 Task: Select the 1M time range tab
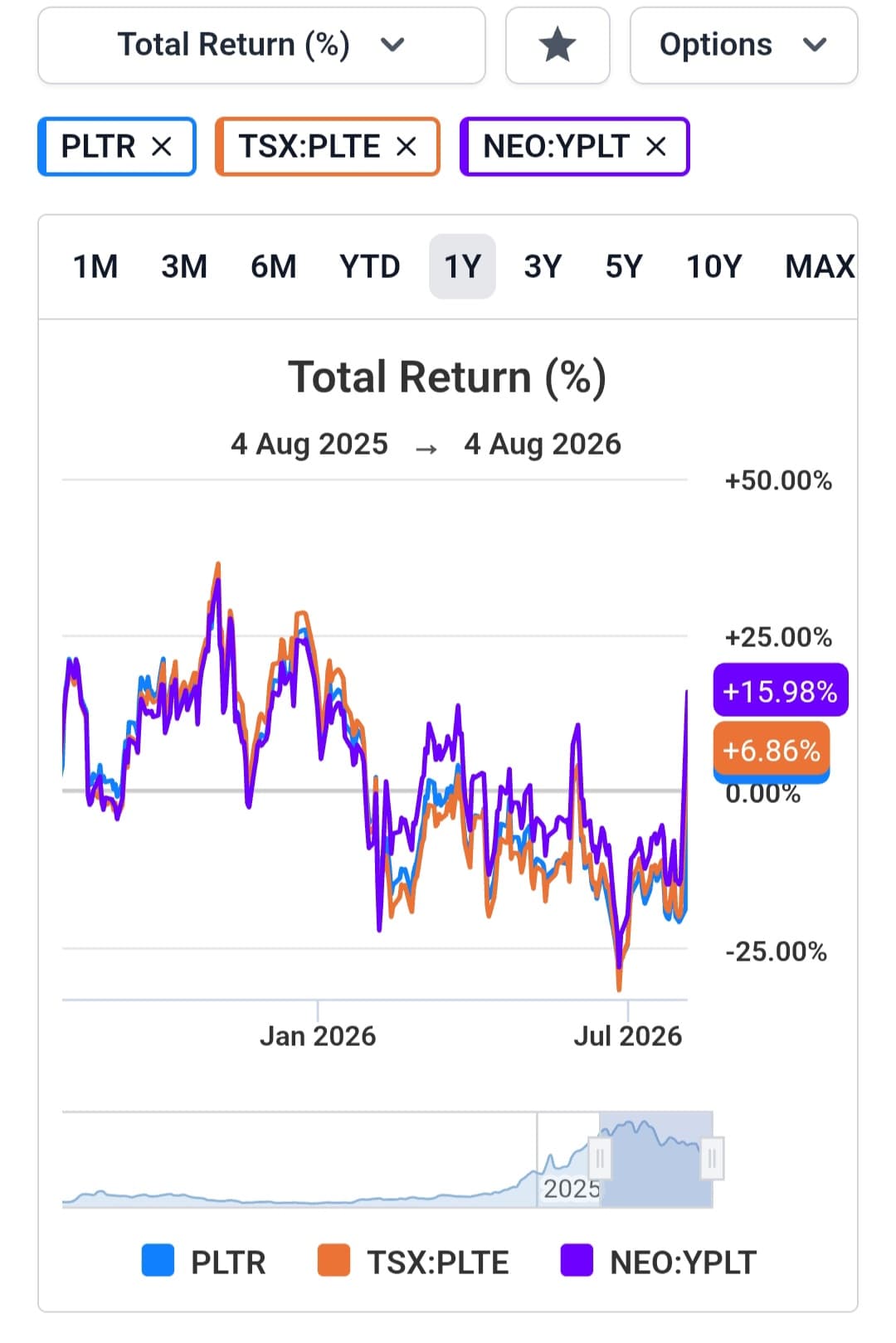point(95,266)
